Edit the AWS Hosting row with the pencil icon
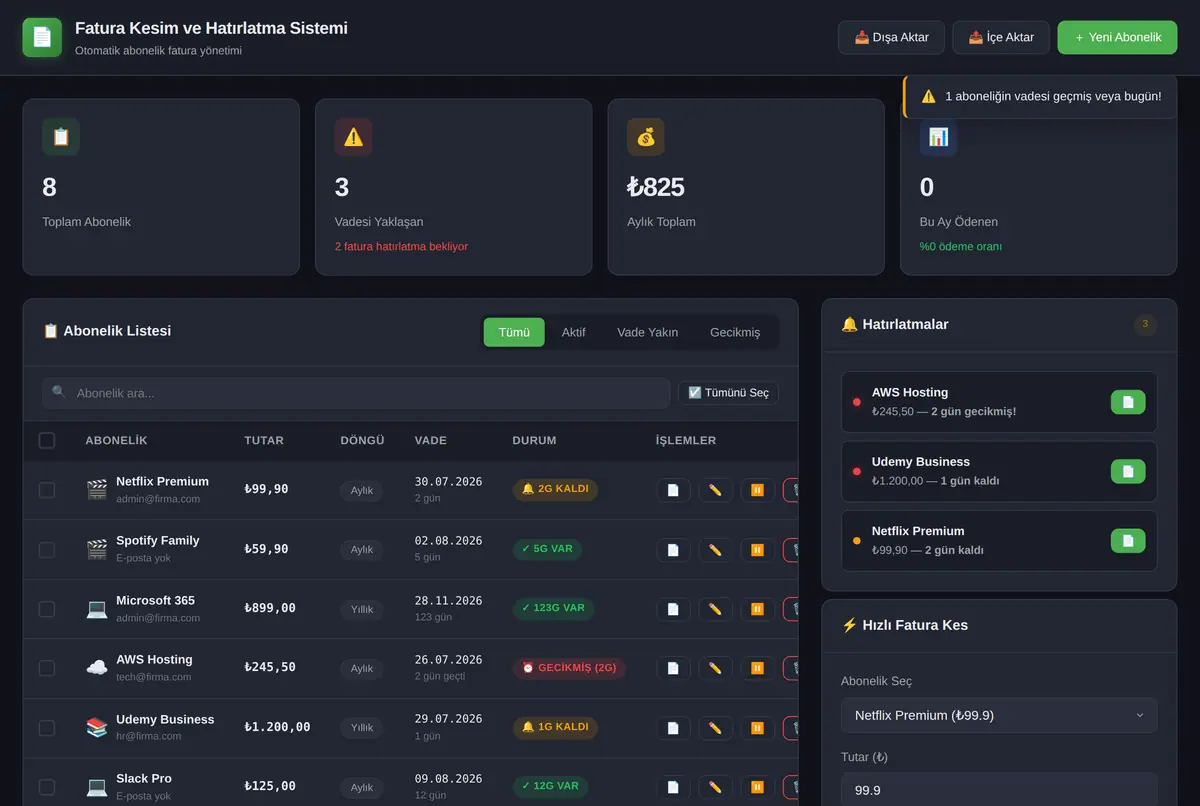Image resolution: width=1200 pixels, height=806 pixels. [715, 668]
